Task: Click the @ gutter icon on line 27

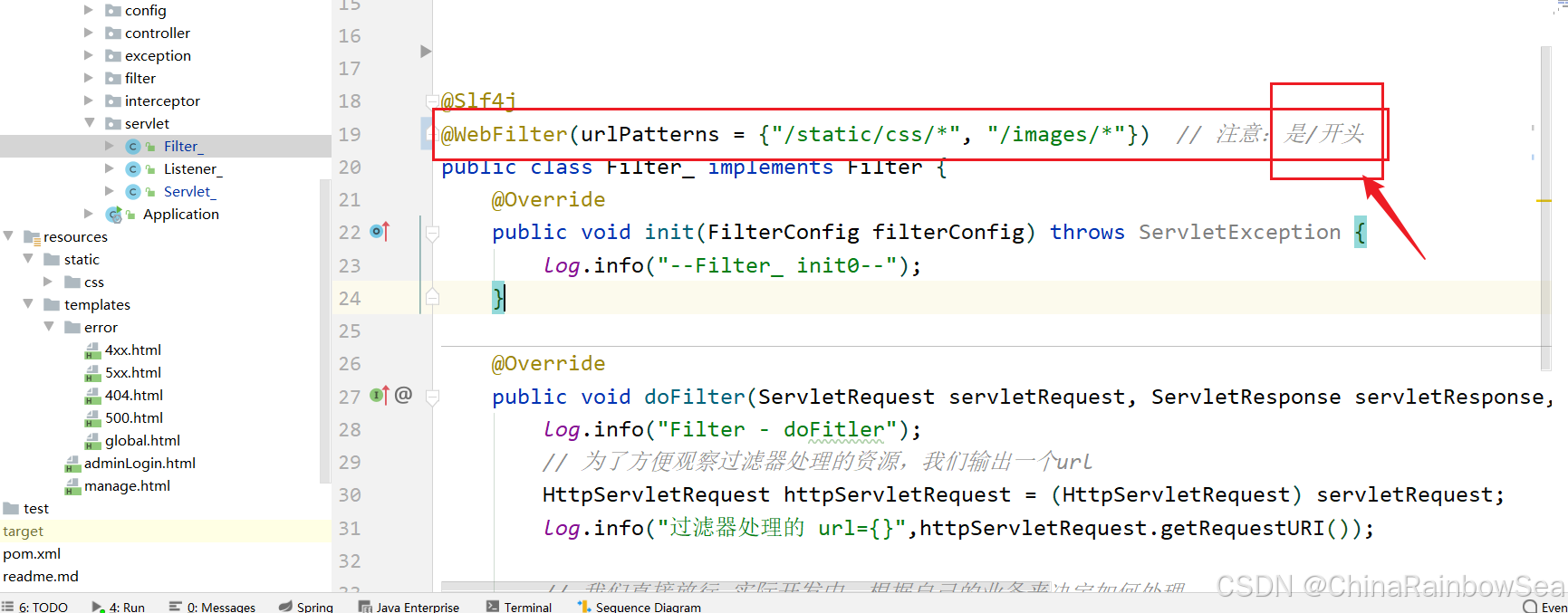Action: pos(404,395)
